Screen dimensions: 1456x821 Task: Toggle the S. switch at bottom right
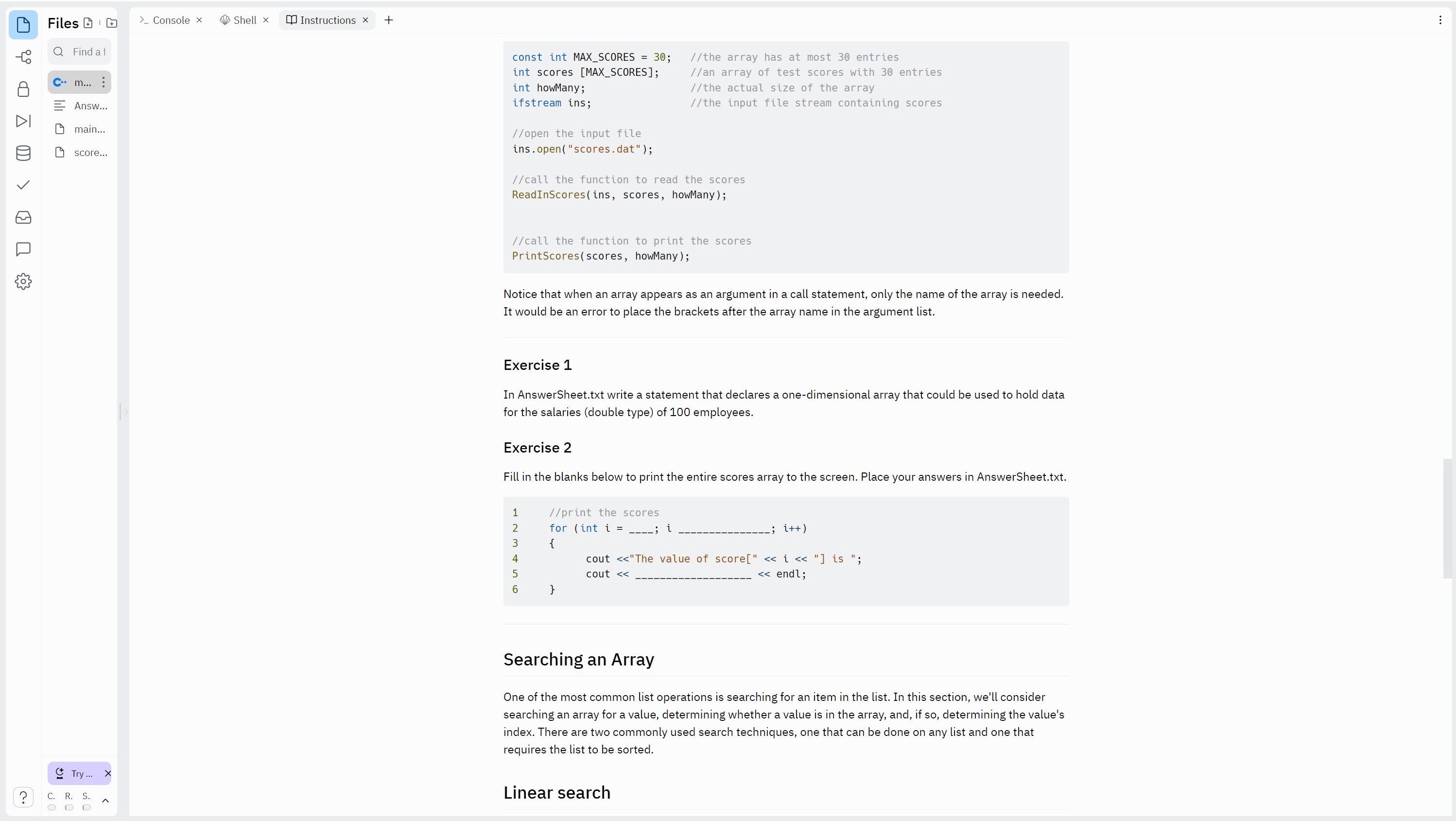[x=87, y=807]
